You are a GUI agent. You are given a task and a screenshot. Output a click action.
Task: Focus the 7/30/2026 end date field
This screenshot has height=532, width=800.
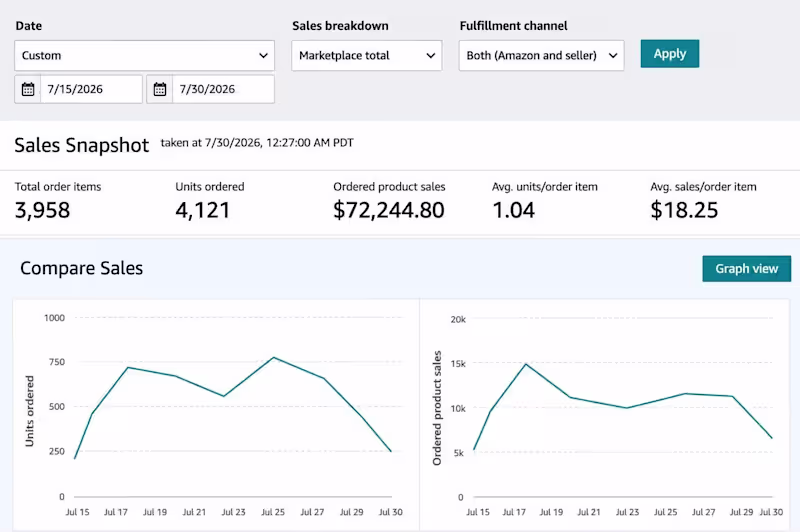click(223, 89)
